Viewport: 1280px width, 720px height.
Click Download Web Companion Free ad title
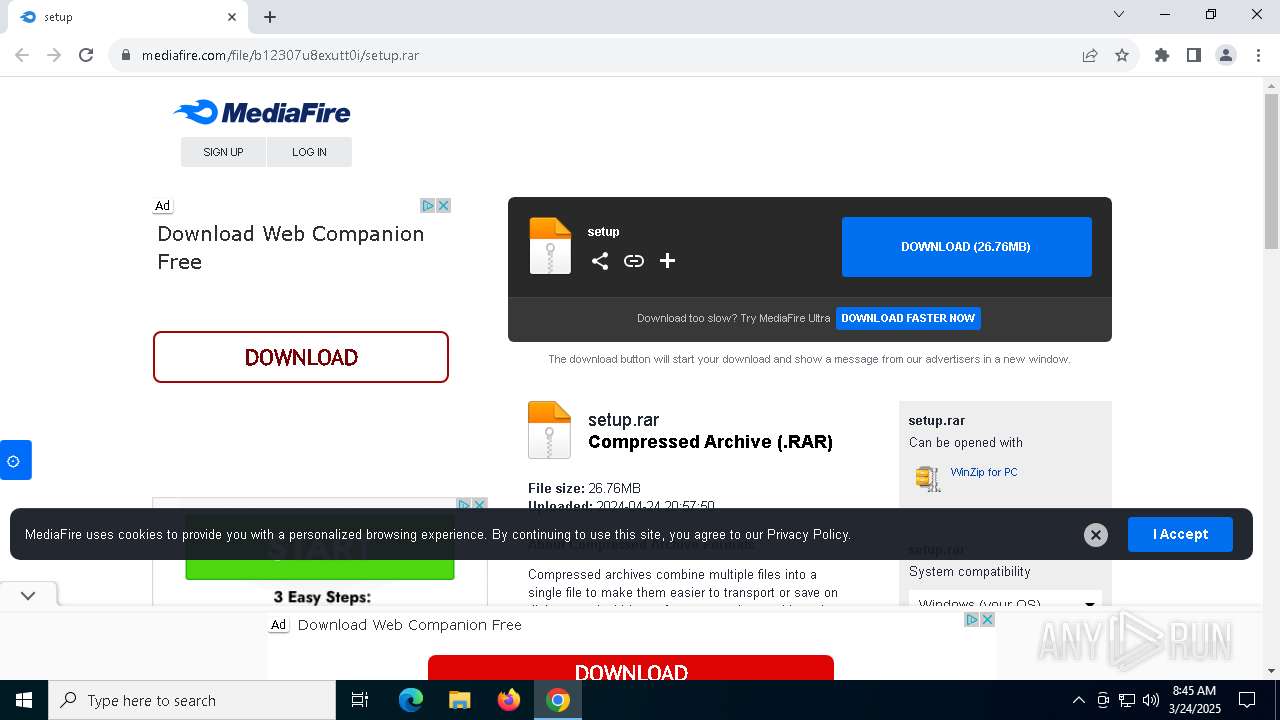(291, 247)
